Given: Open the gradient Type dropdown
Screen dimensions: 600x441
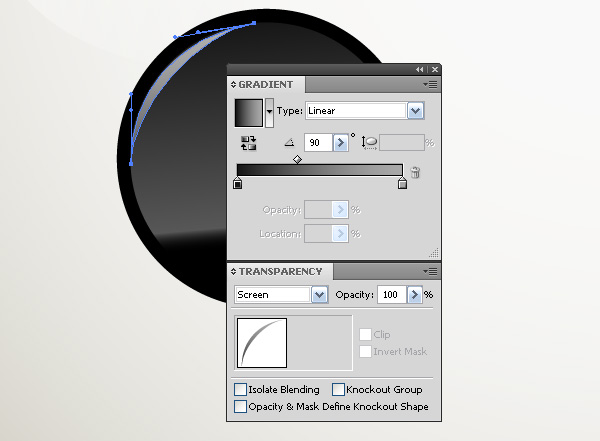Looking at the screenshot, I should 416,111.
